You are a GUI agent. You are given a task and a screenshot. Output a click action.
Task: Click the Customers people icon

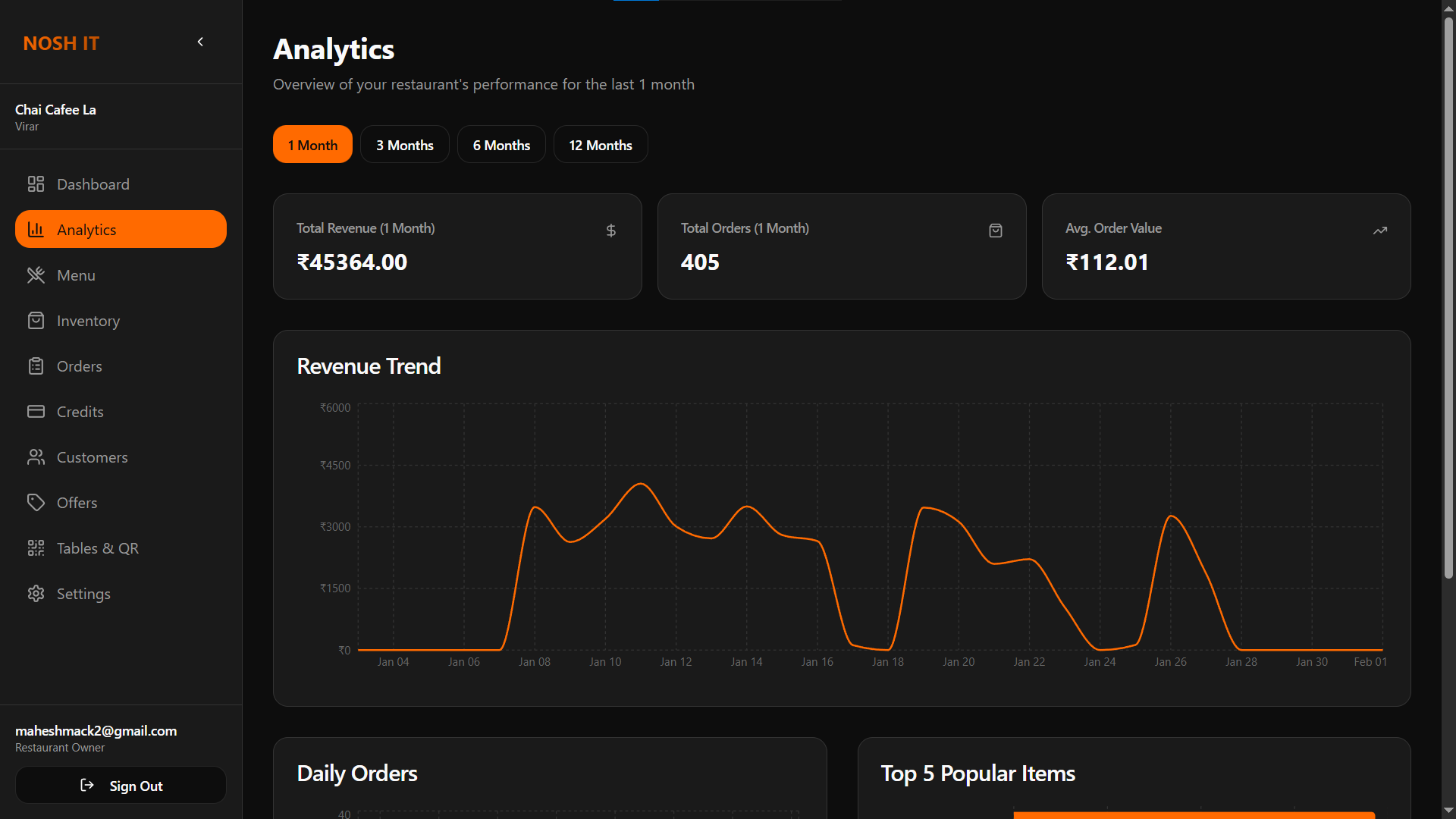click(x=36, y=457)
